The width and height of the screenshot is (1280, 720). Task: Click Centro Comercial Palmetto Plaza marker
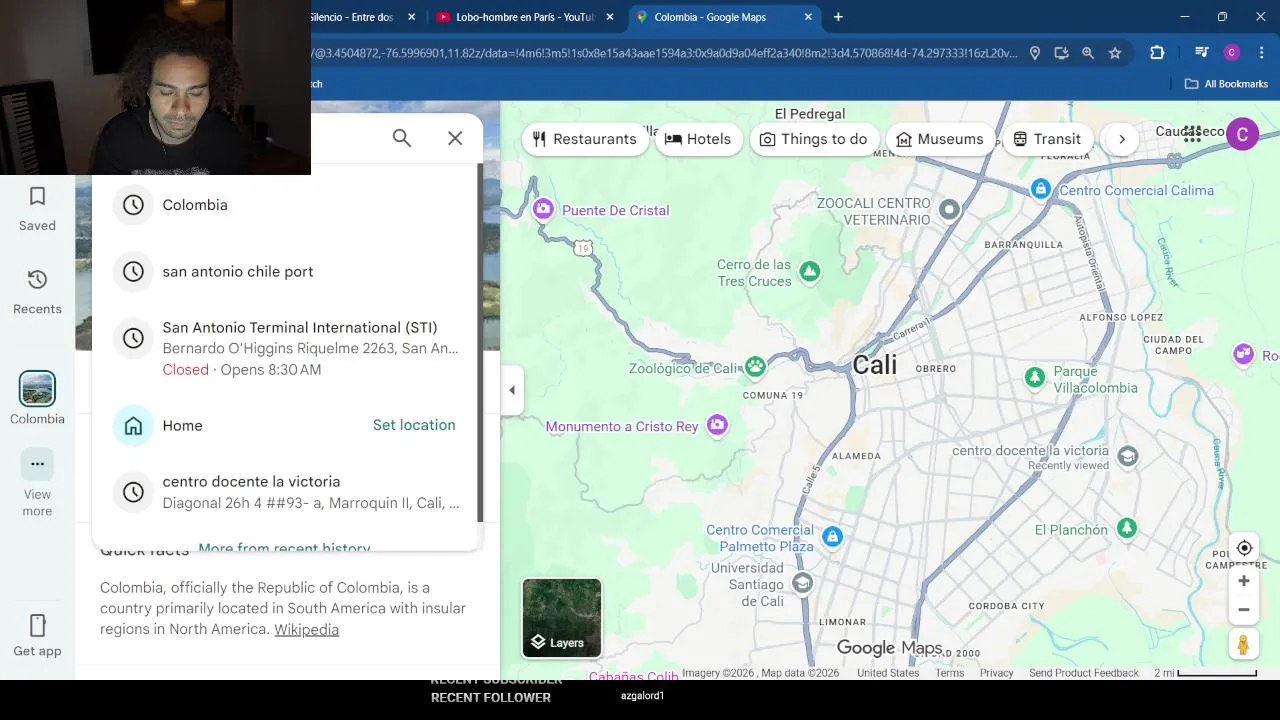(832, 537)
